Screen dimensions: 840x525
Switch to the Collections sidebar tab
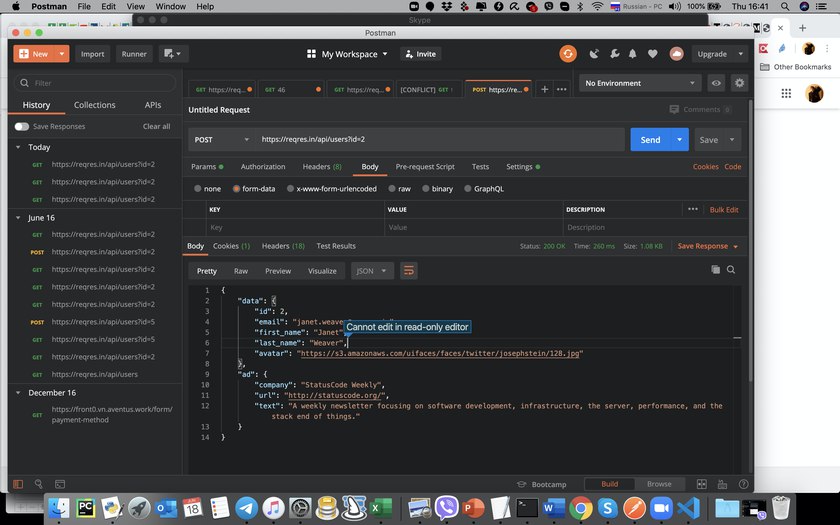tap(94, 105)
